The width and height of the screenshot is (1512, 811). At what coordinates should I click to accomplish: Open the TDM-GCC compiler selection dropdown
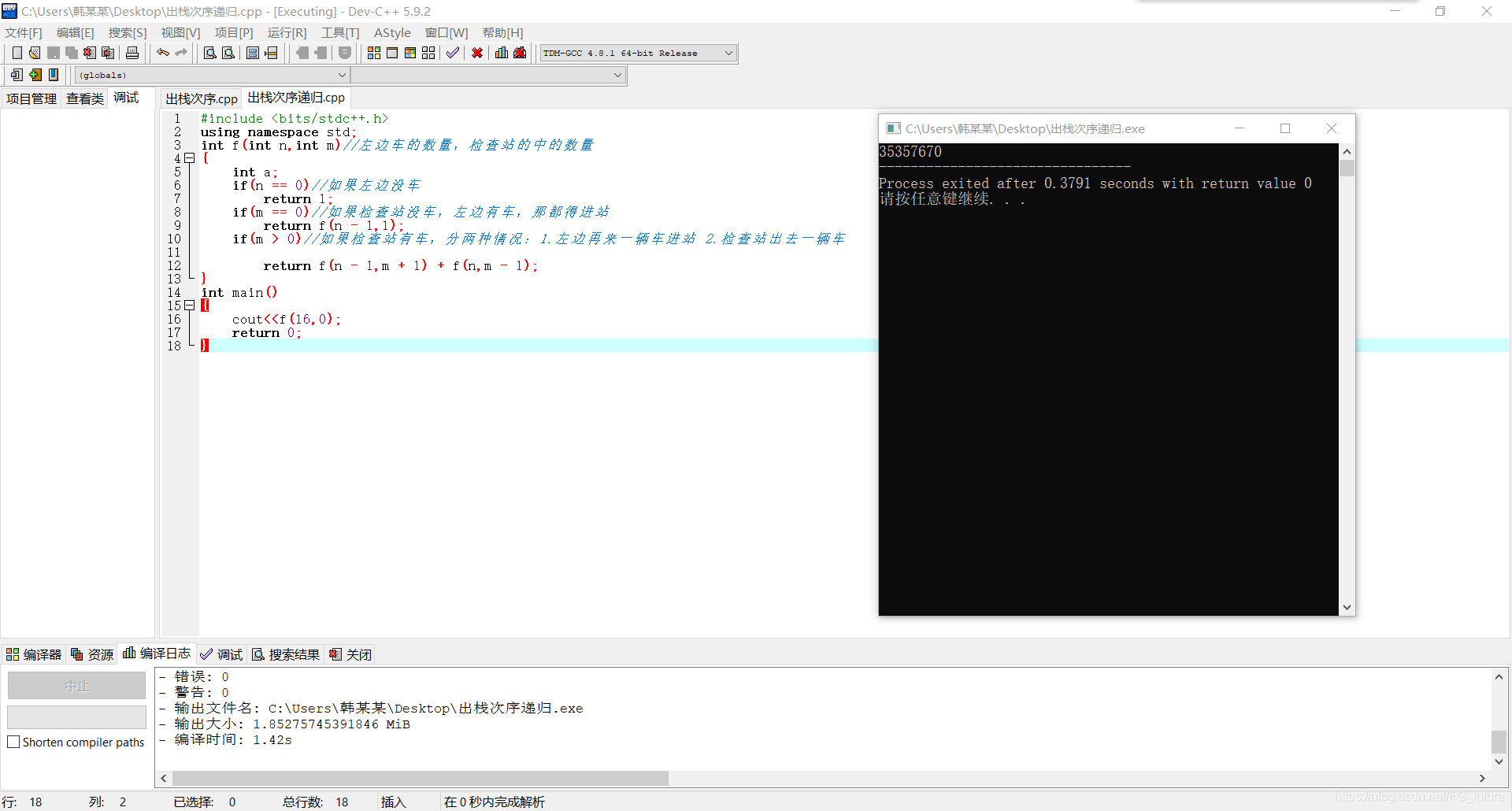click(x=638, y=53)
